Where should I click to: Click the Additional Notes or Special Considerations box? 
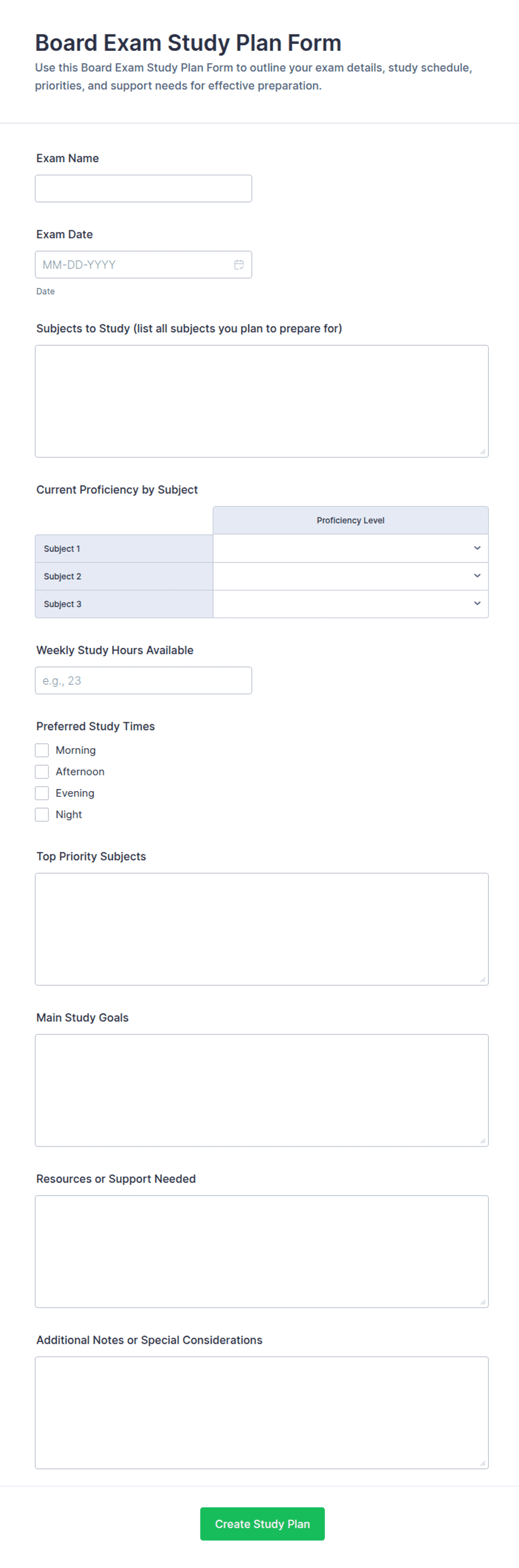[262, 1413]
